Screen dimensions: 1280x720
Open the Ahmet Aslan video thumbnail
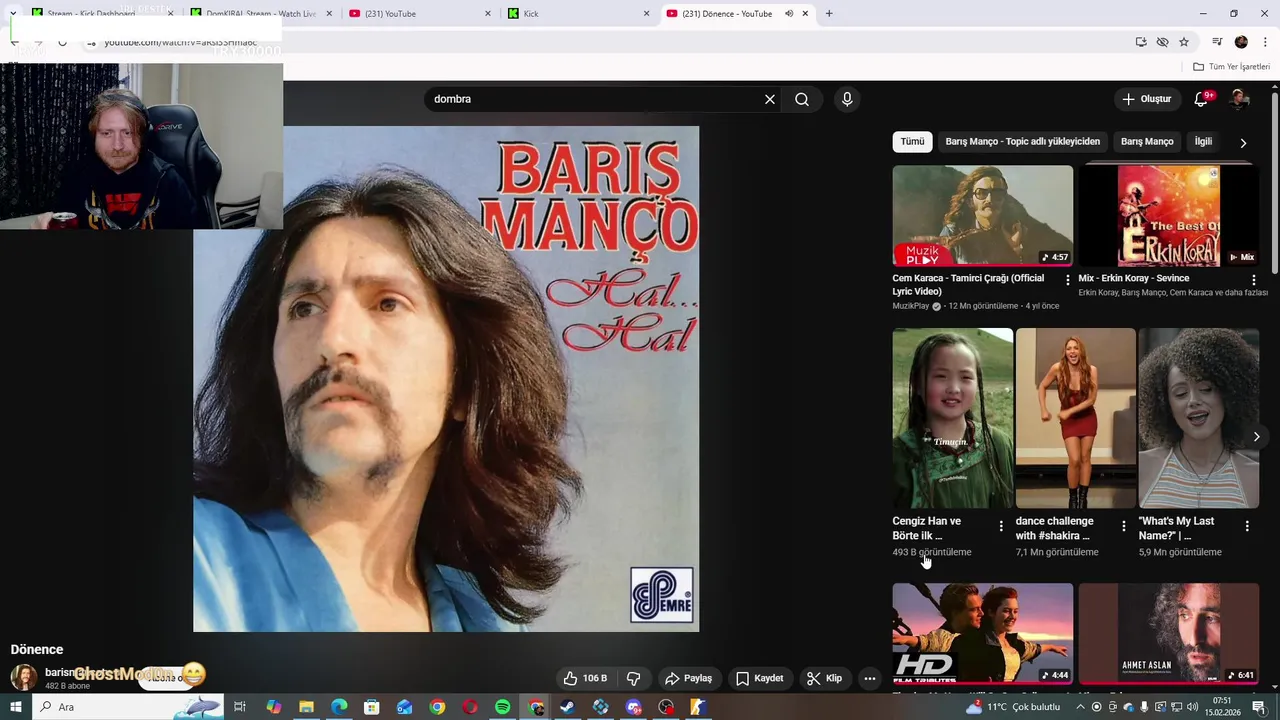click(1168, 634)
